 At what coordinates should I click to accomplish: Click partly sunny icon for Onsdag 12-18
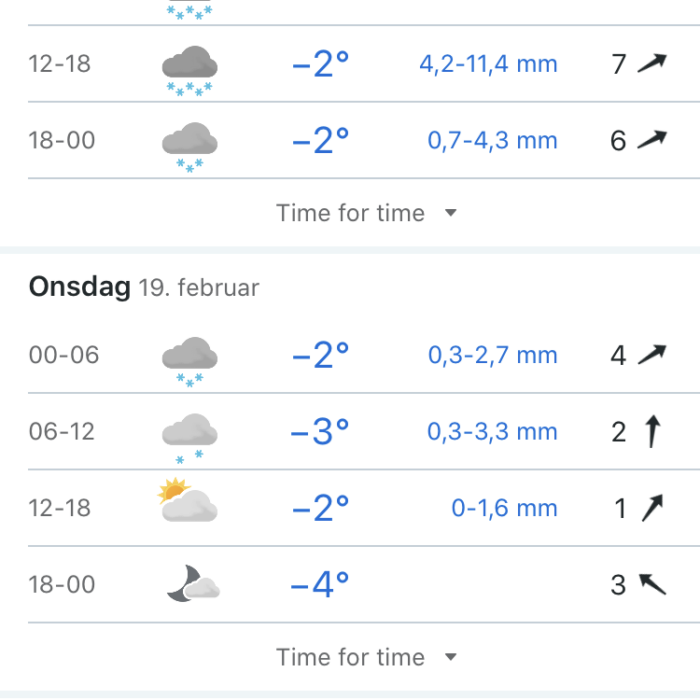188,500
